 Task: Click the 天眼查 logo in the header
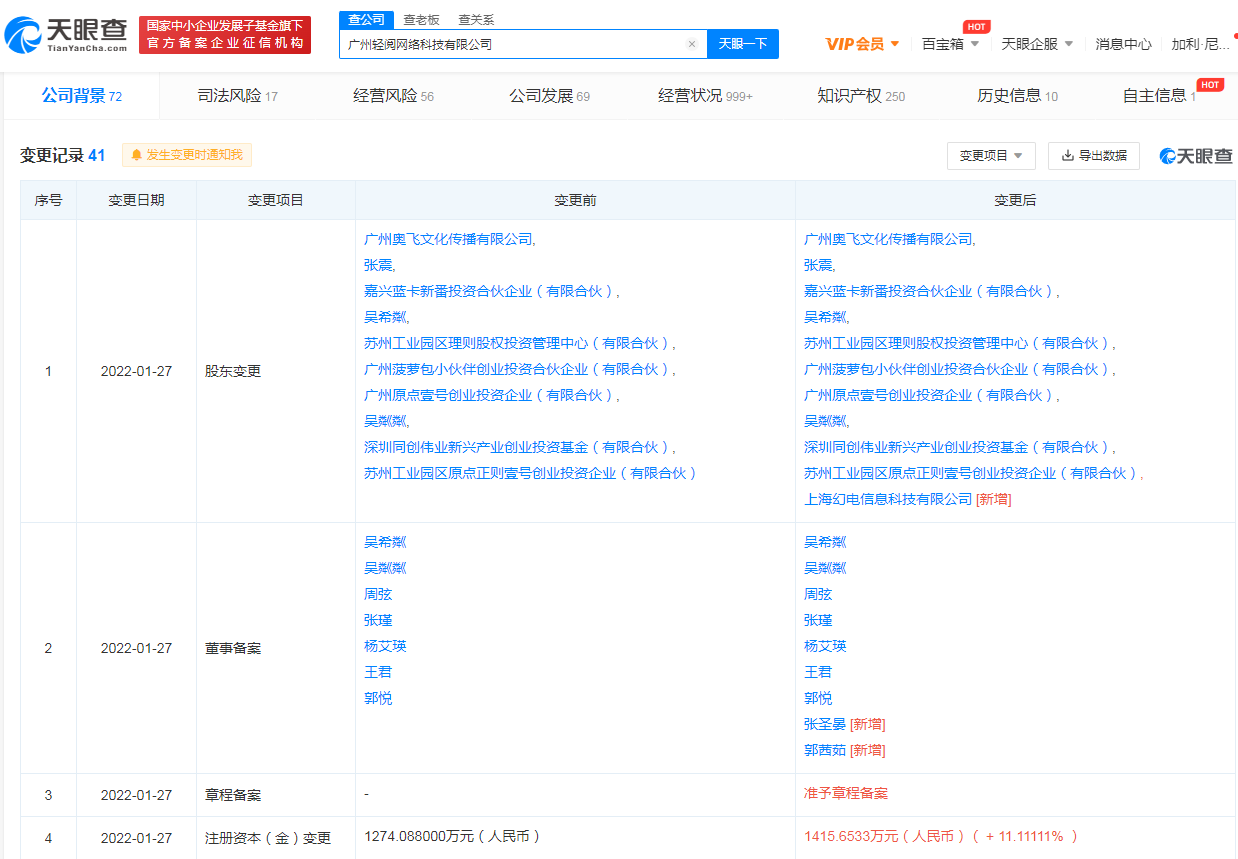click(66, 35)
